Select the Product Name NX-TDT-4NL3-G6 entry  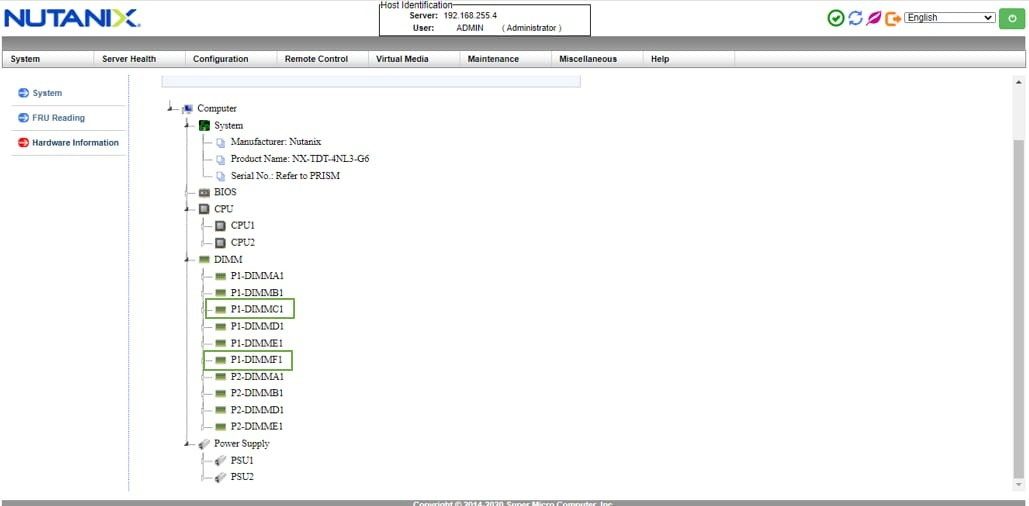tap(300, 159)
